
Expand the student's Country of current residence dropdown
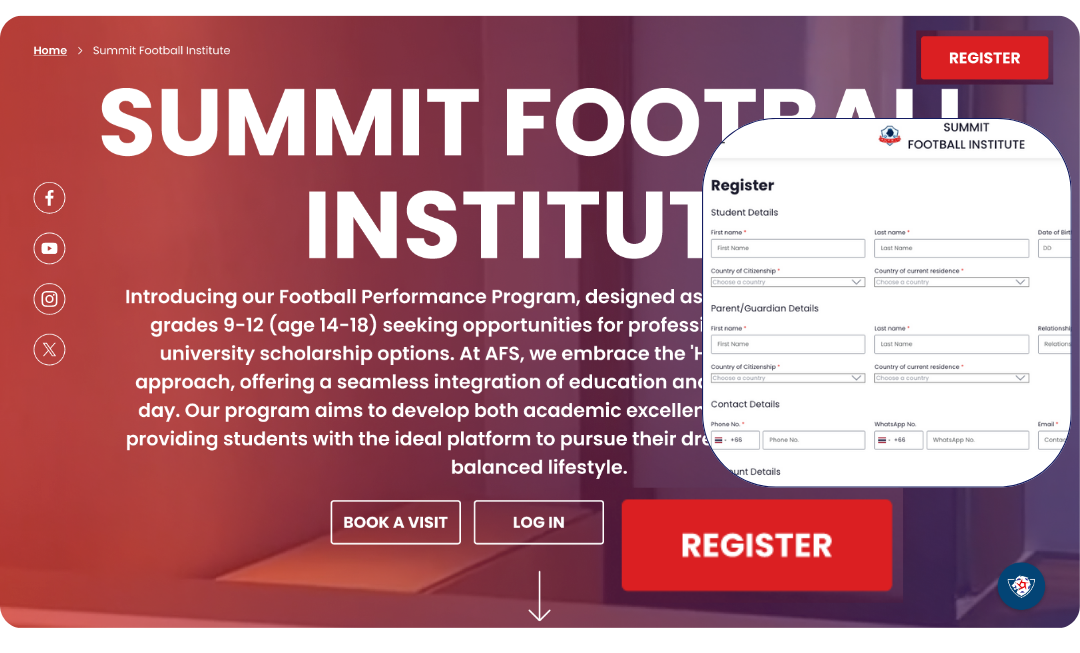[951, 282]
